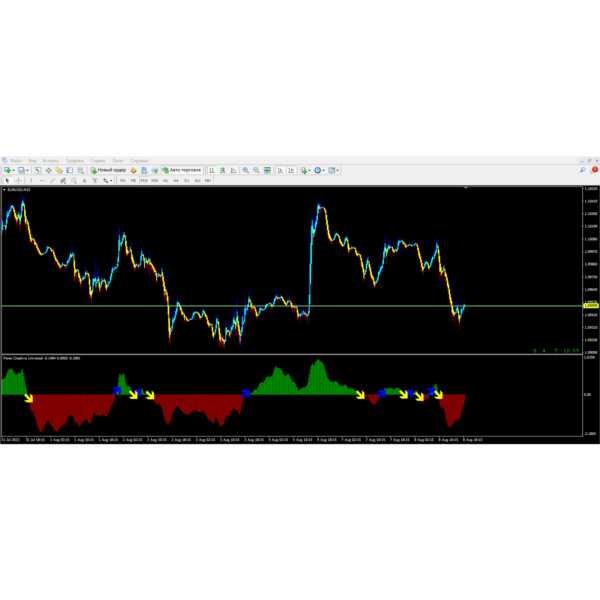This screenshot has height=600, width=600.
Task: Click the Новый ордер button
Action: pyautogui.click(x=108, y=170)
